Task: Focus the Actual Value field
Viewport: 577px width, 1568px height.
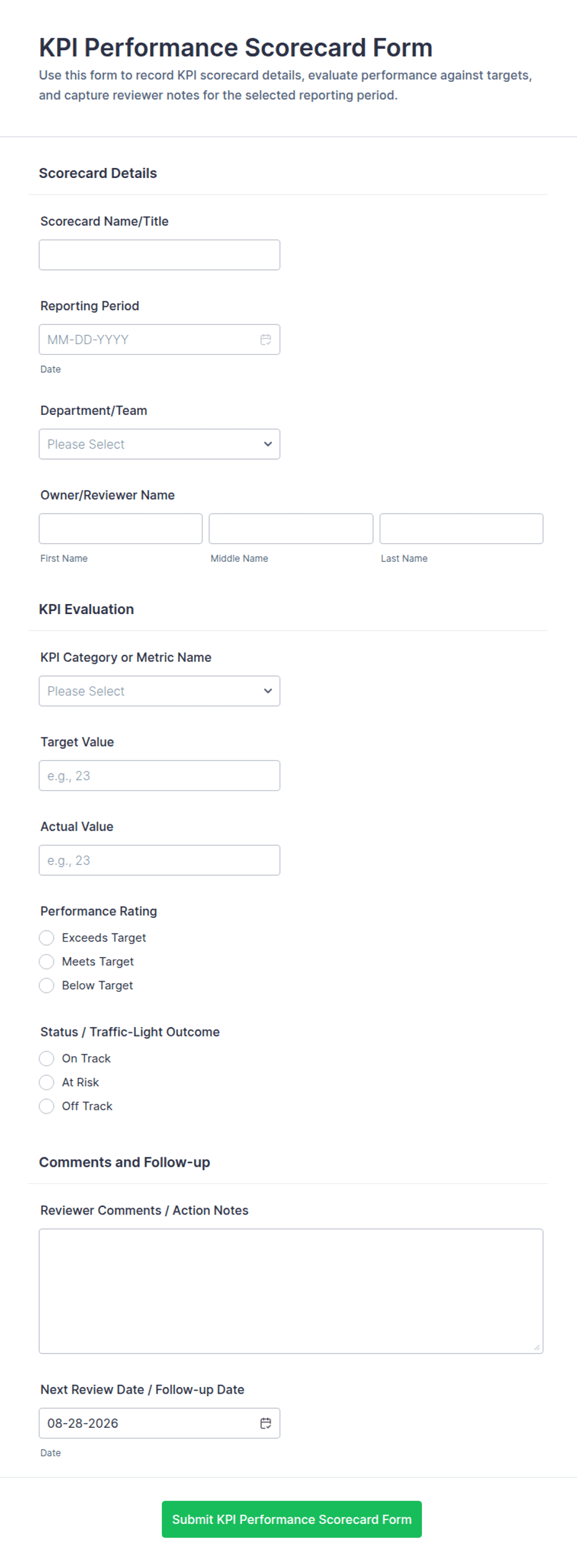Action: [159, 860]
